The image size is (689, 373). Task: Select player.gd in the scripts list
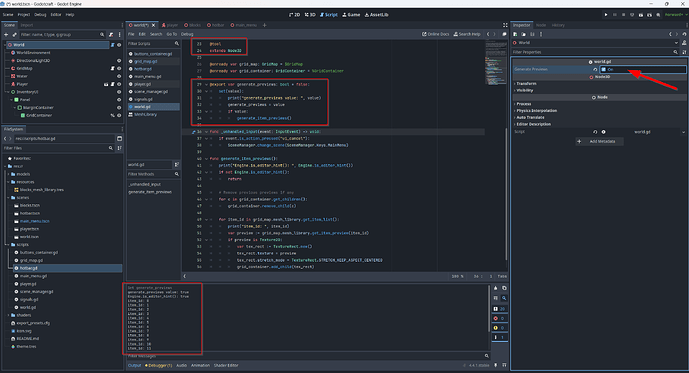(142, 84)
